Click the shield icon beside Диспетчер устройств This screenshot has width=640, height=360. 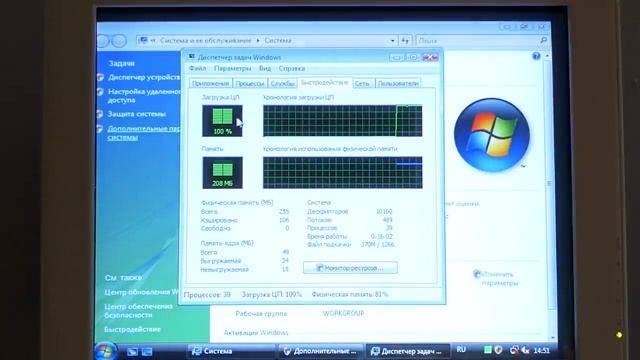click(101, 77)
